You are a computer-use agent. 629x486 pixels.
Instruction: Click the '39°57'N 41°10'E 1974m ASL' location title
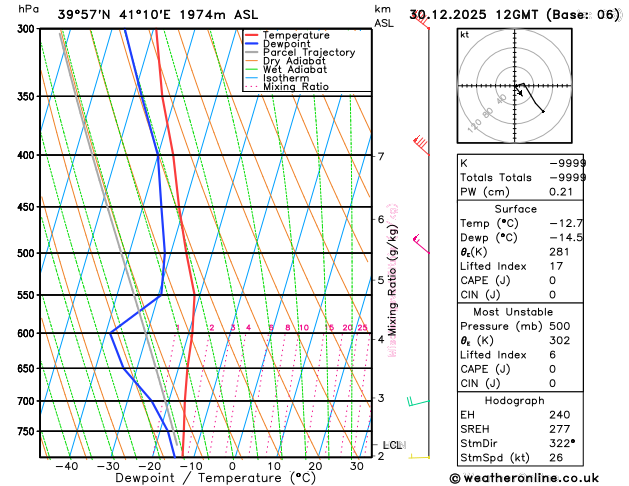tap(158, 15)
